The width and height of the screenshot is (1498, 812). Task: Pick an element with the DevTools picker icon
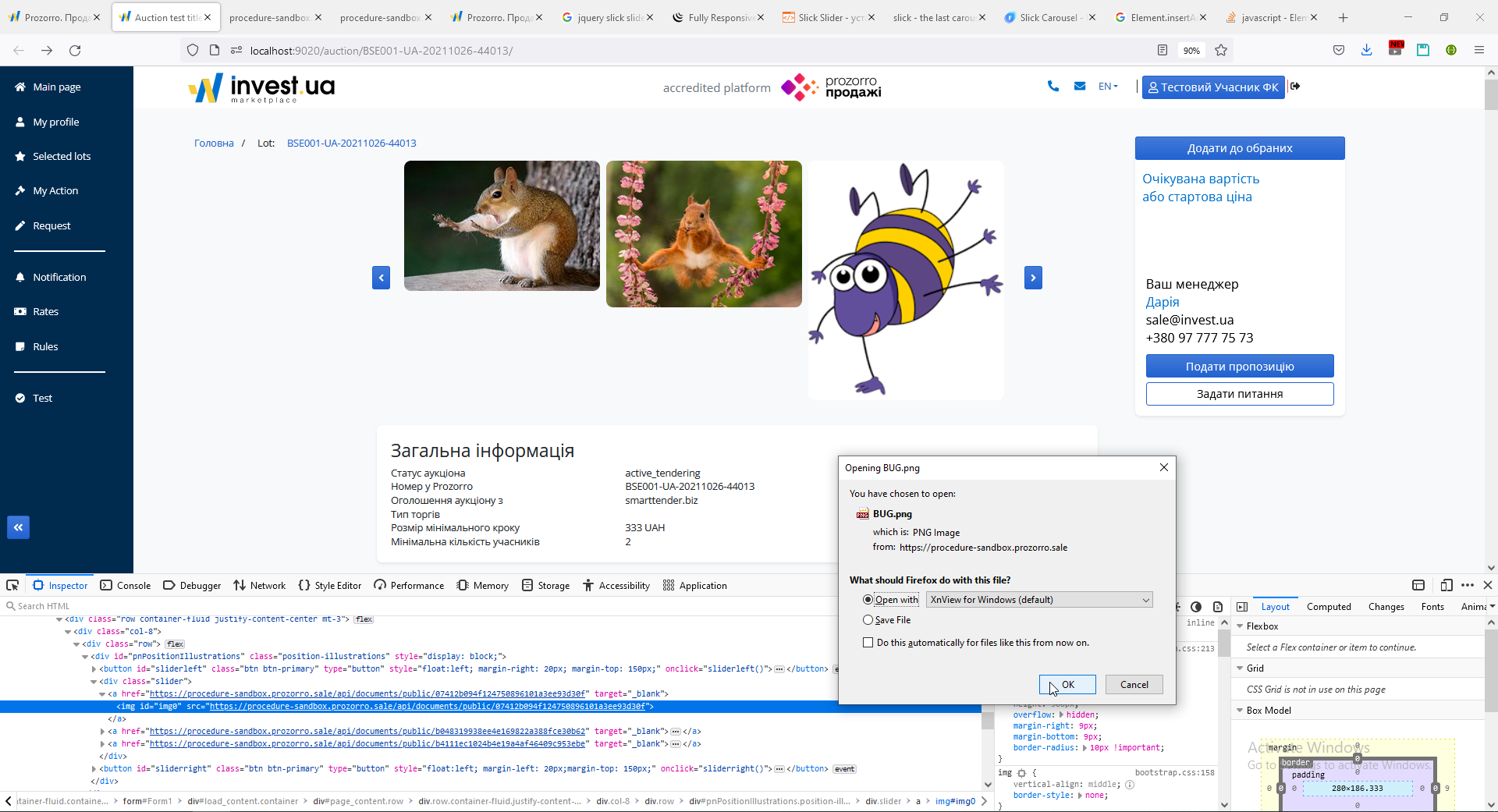tap(12, 585)
